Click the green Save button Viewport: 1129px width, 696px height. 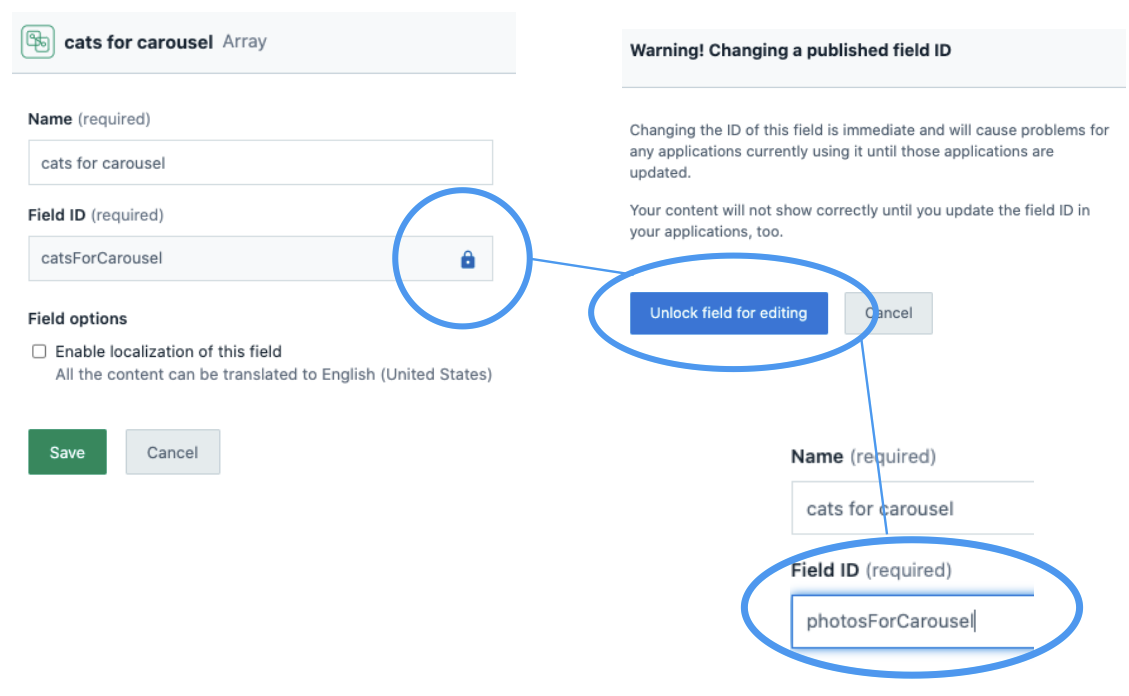tap(67, 452)
